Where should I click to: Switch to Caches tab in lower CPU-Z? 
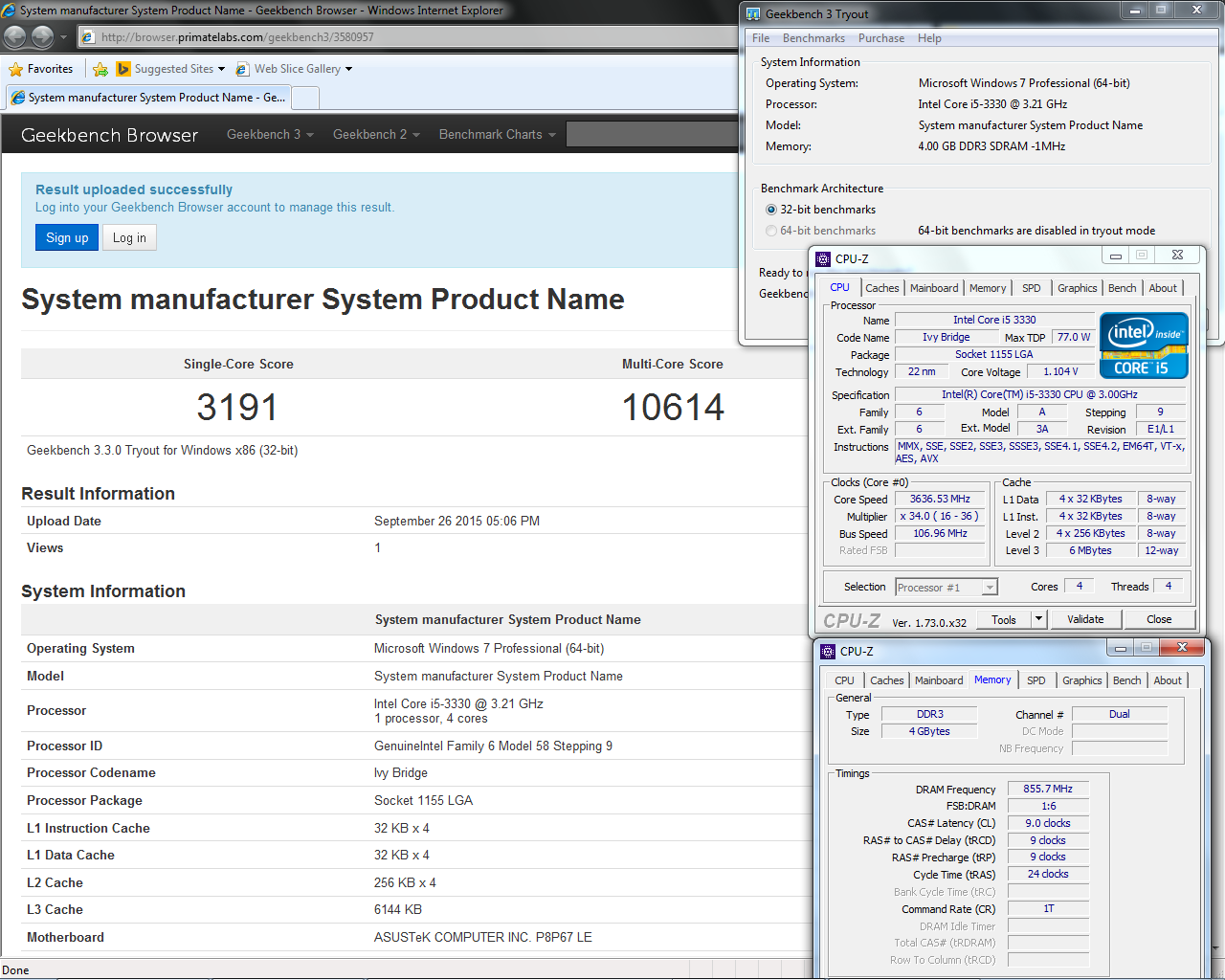(886, 680)
